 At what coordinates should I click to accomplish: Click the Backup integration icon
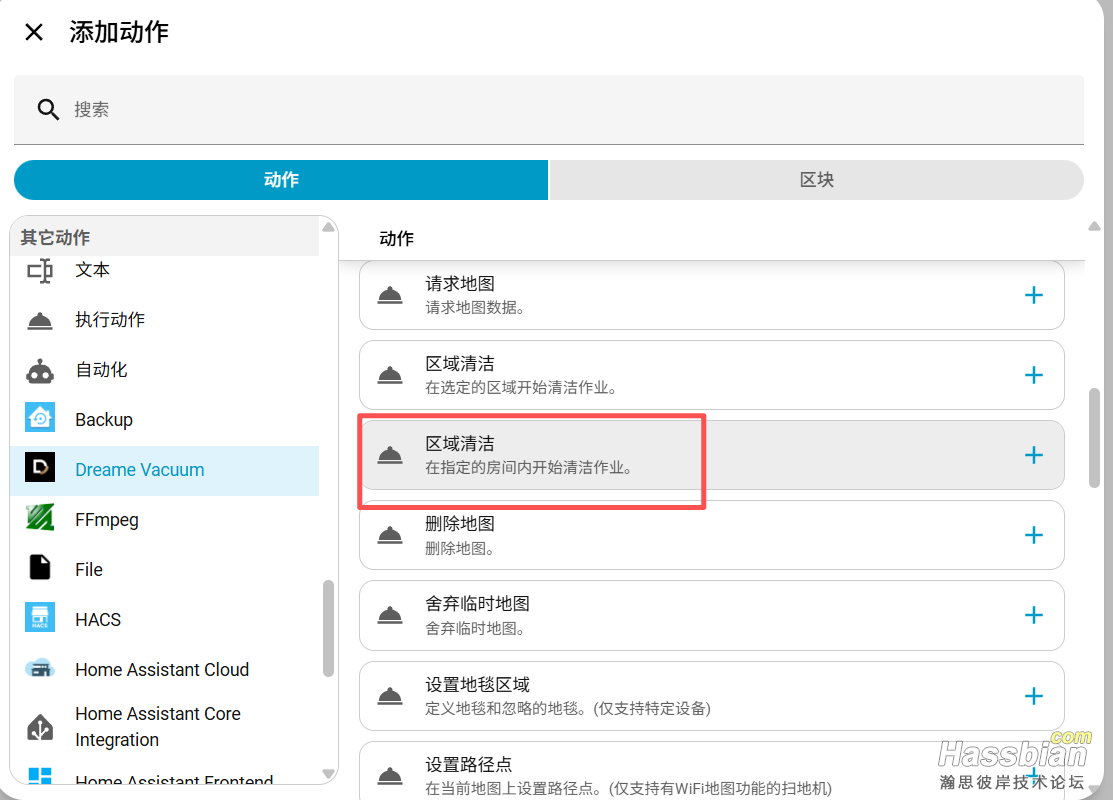pyautogui.click(x=40, y=419)
